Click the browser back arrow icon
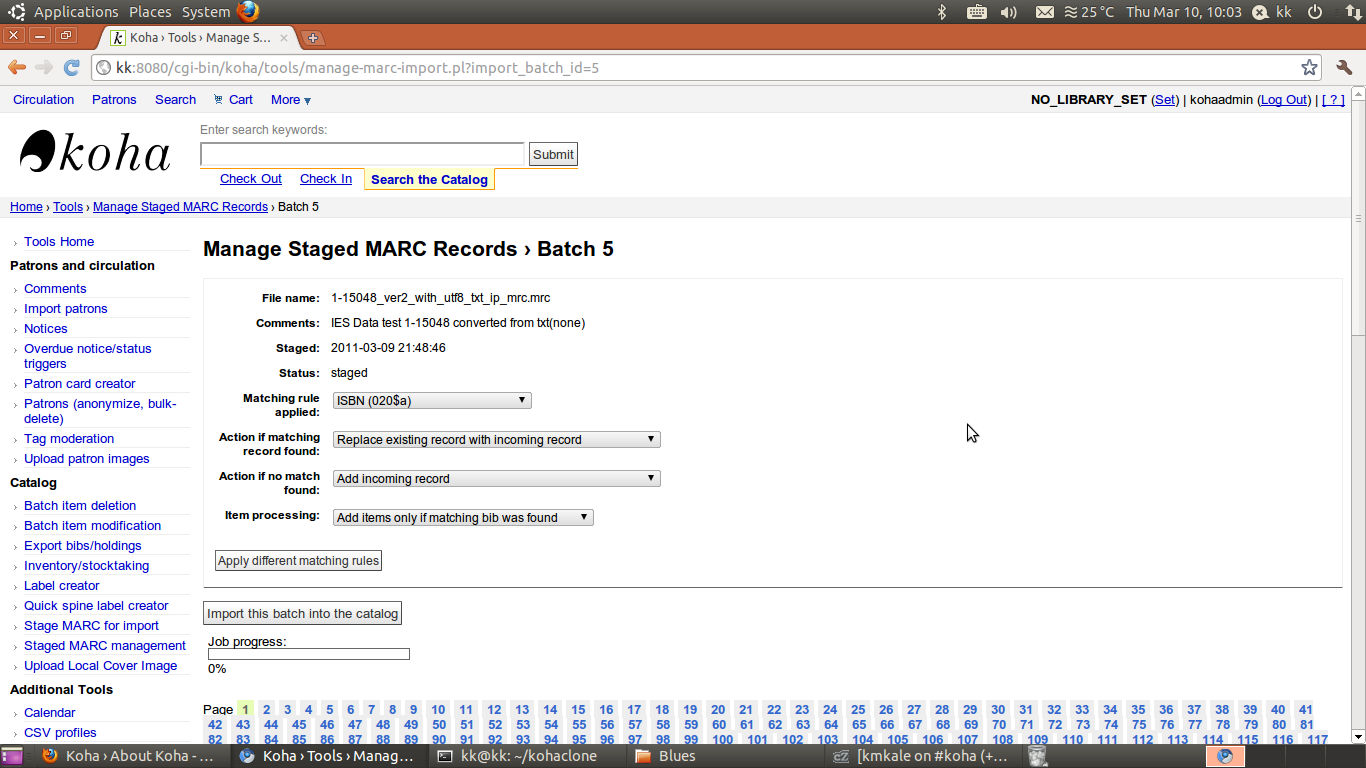The image size is (1366, 768). pyautogui.click(x=17, y=67)
